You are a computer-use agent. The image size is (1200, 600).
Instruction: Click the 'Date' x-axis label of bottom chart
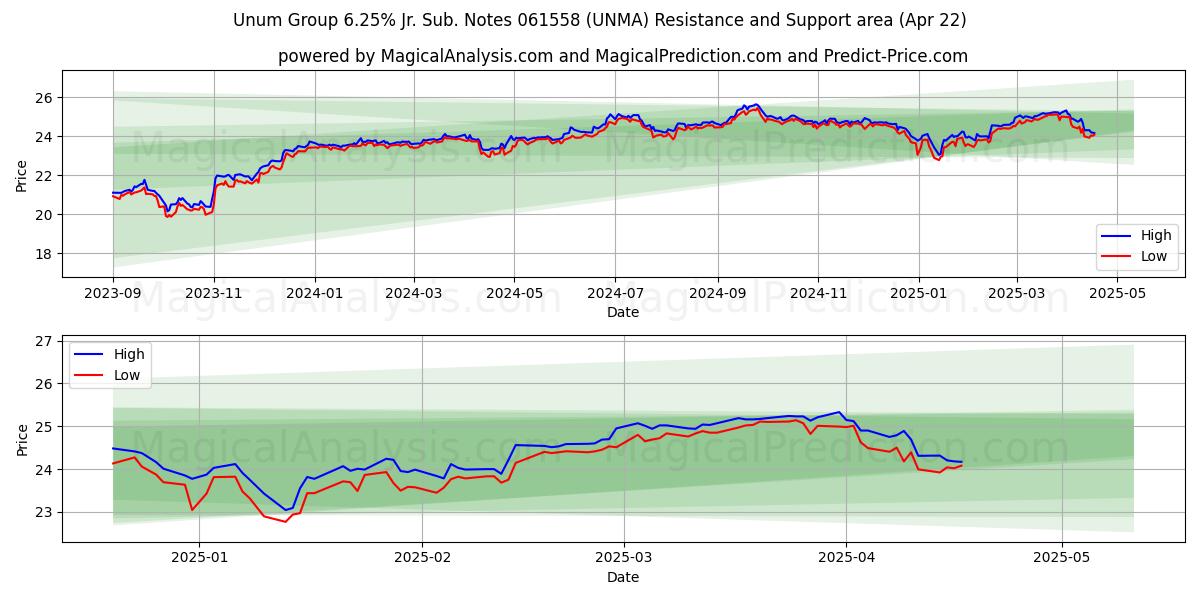pyautogui.click(x=623, y=577)
